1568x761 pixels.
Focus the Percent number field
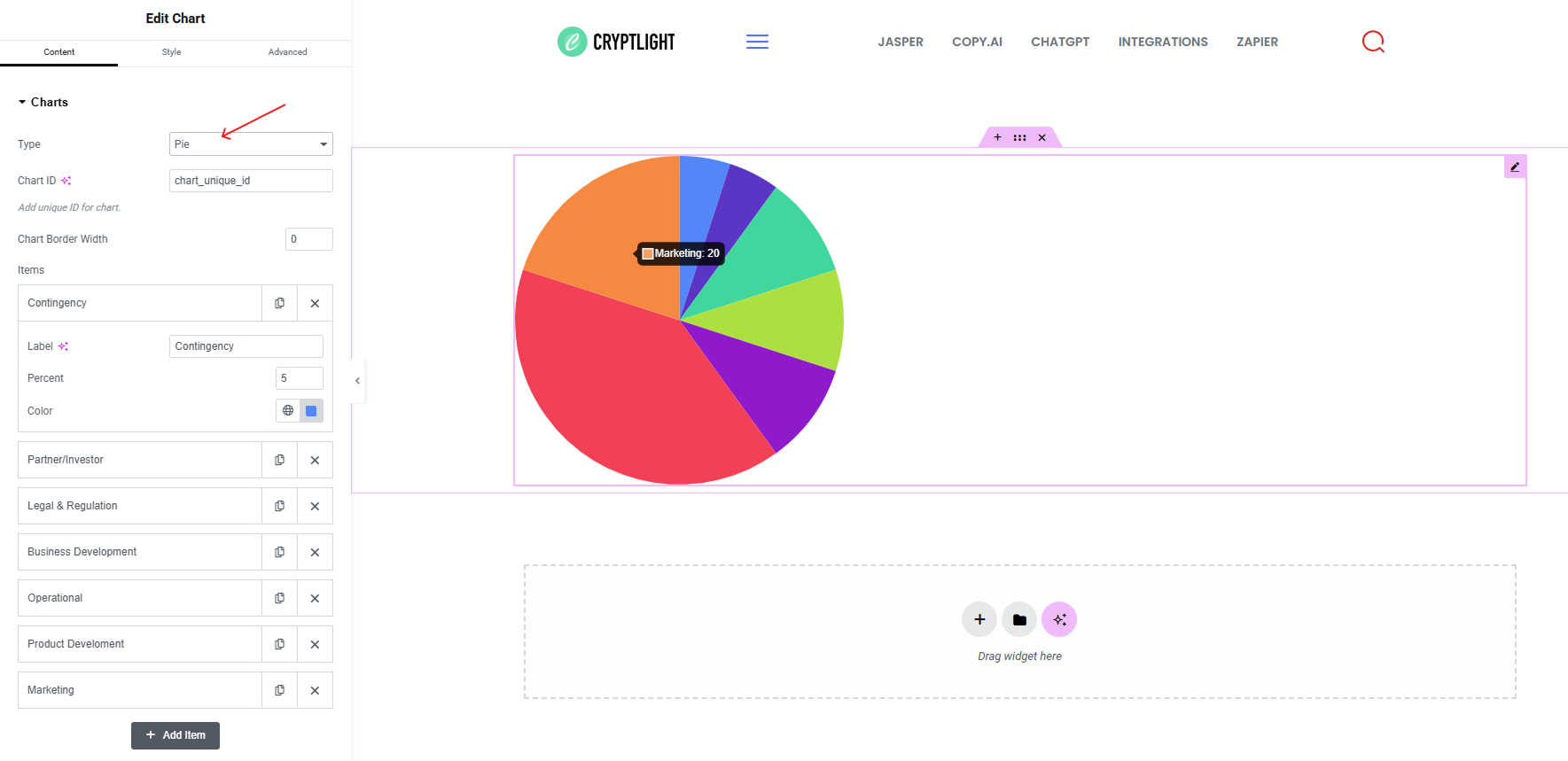tap(300, 378)
